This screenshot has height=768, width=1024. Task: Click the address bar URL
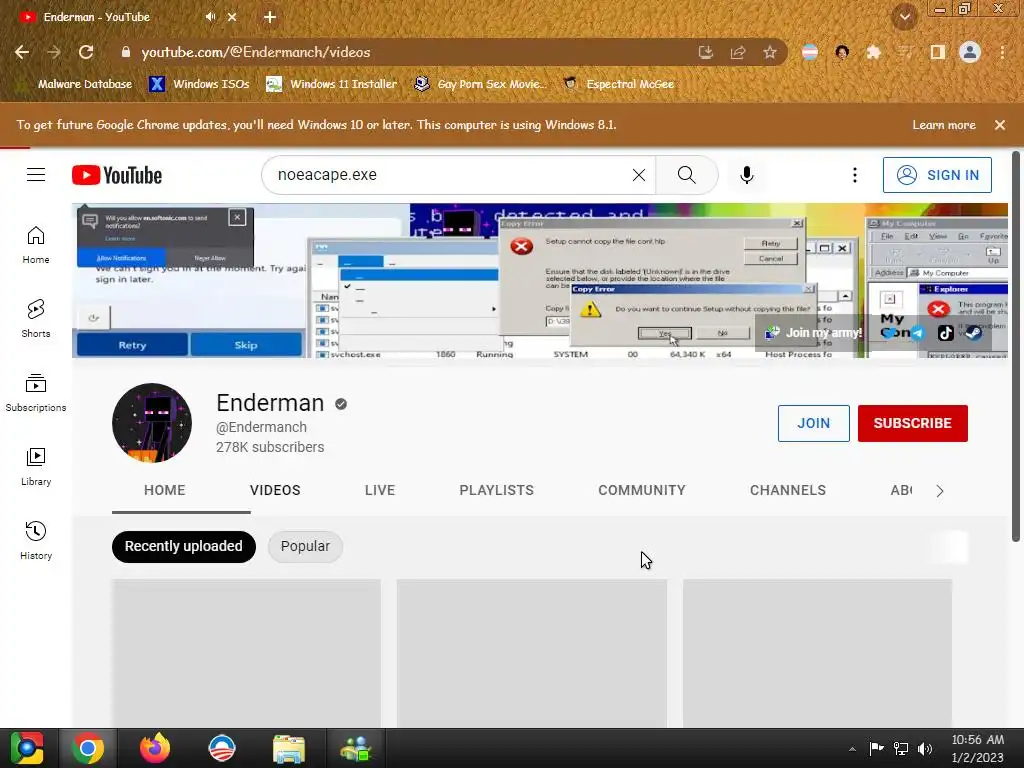(256, 52)
